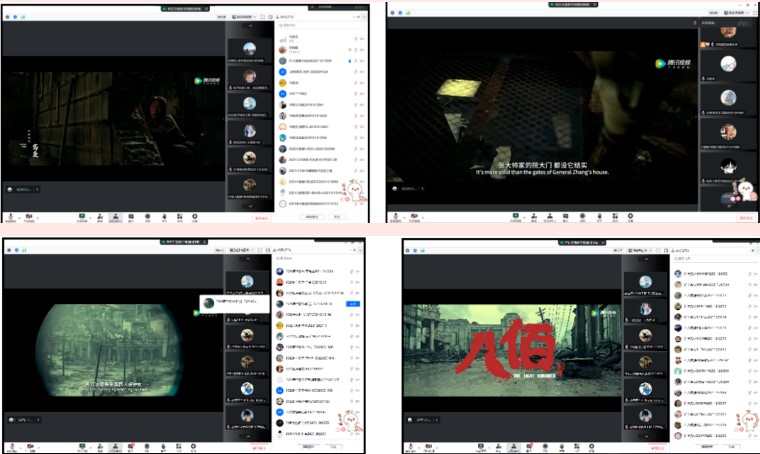Open Chat in the dark stairway scene window
This screenshot has height=454, width=760.
(131, 217)
